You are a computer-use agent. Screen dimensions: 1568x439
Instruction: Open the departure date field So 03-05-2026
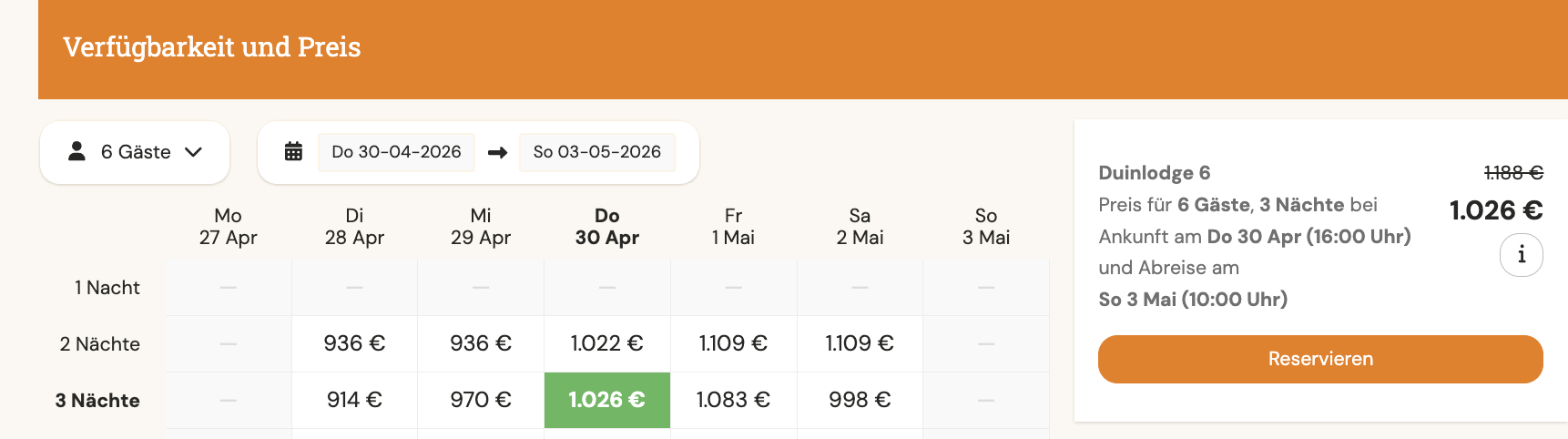tap(596, 152)
